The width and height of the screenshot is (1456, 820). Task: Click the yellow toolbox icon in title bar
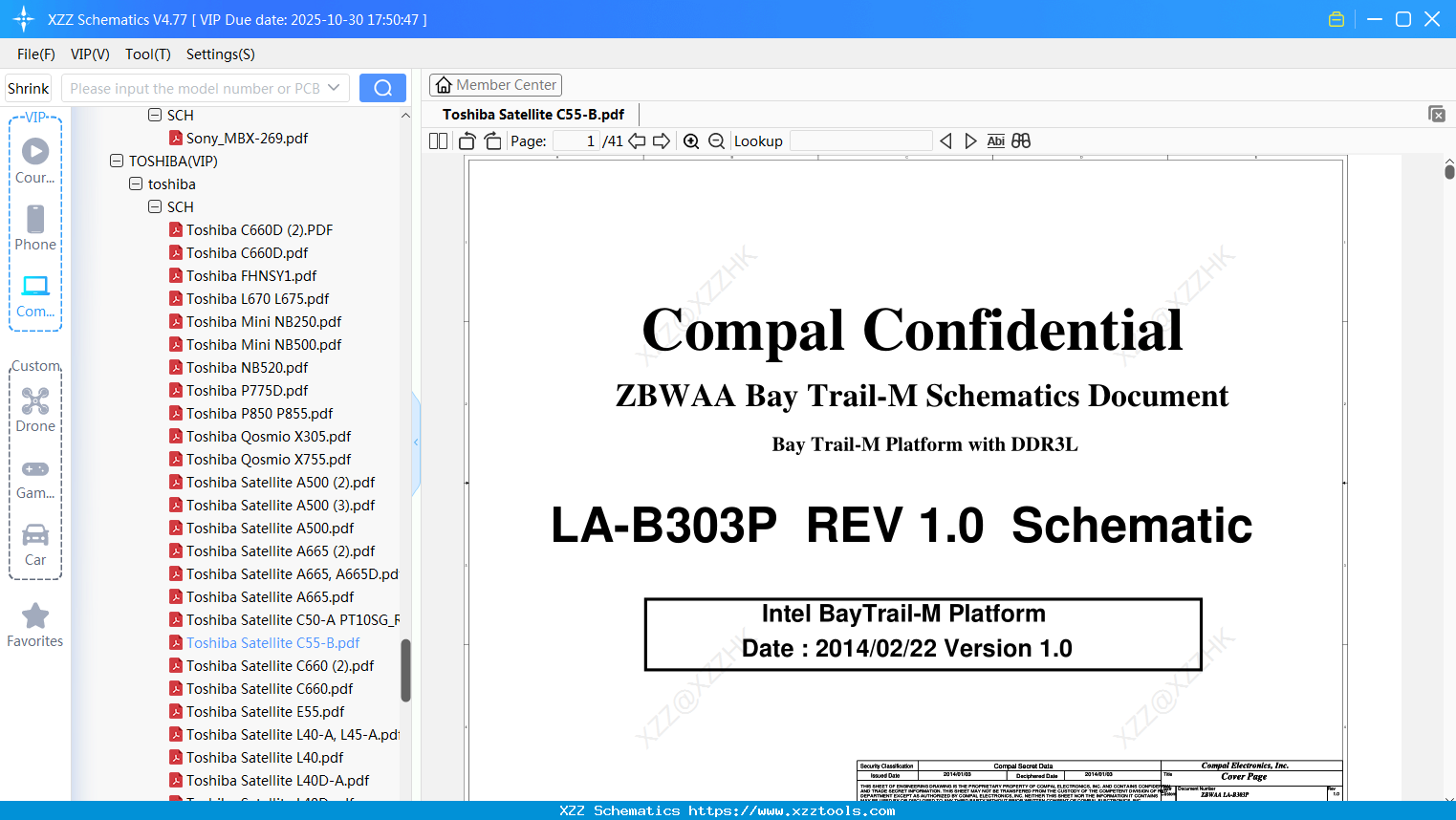point(1336,19)
